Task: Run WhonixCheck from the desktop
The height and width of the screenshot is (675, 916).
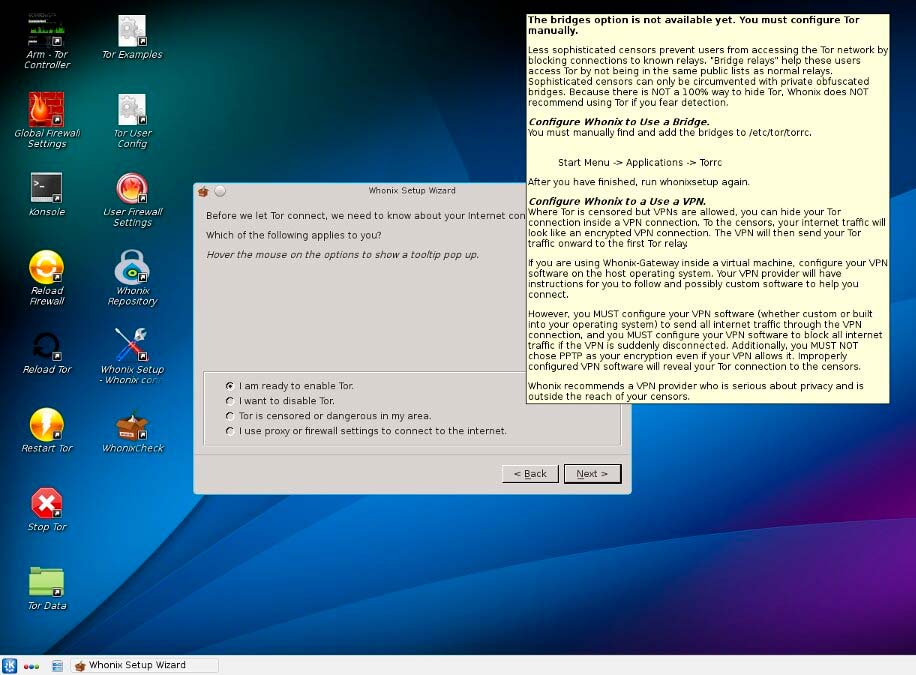Action: pos(132,426)
